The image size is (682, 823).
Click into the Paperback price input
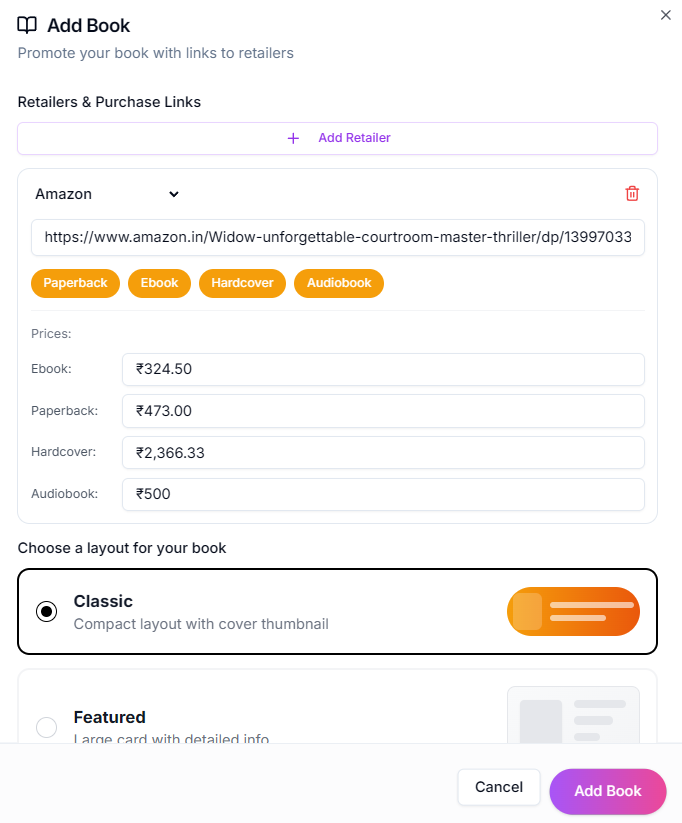tap(383, 411)
